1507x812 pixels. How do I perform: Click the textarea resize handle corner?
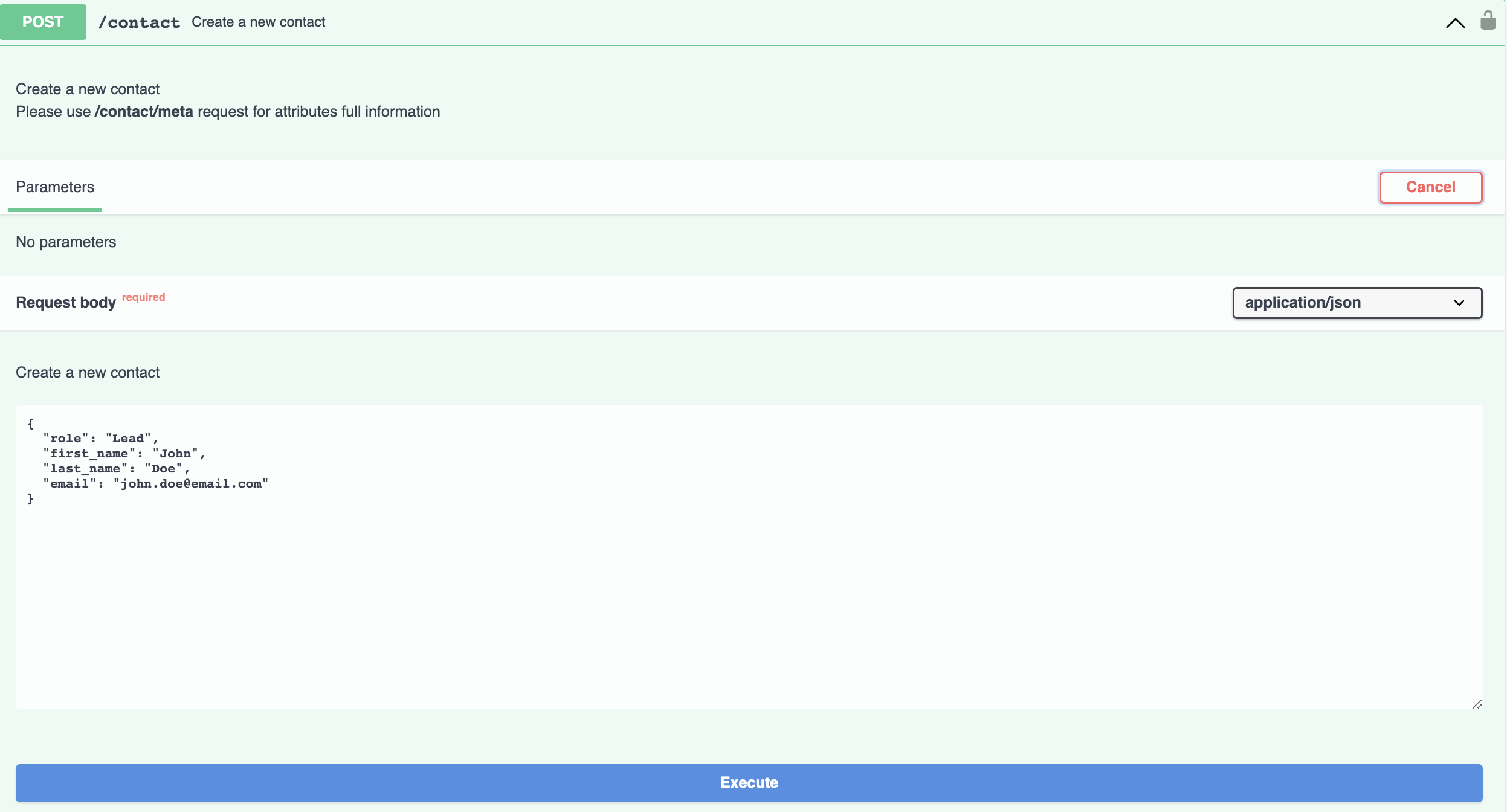pyautogui.click(x=1477, y=704)
